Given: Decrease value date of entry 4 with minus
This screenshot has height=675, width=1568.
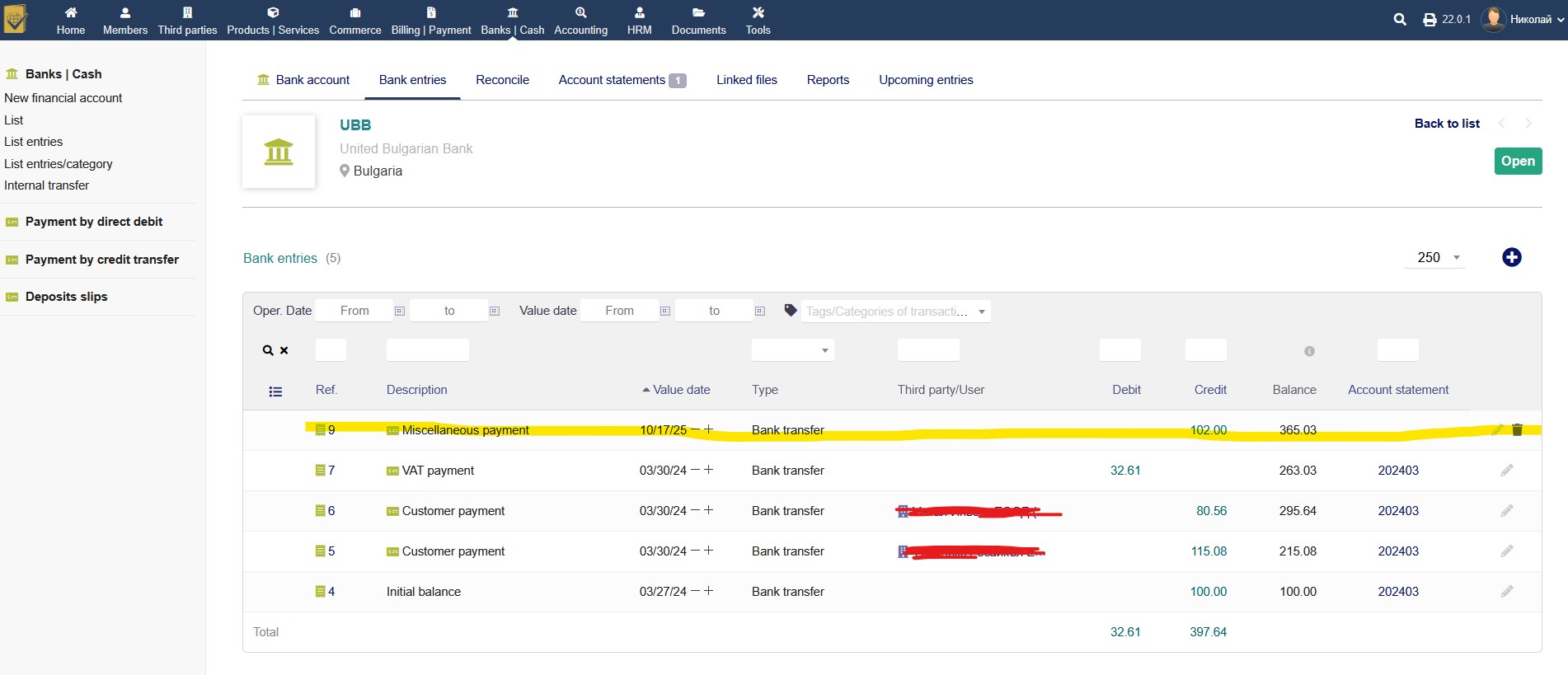Looking at the screenshot, I should 695,591.
